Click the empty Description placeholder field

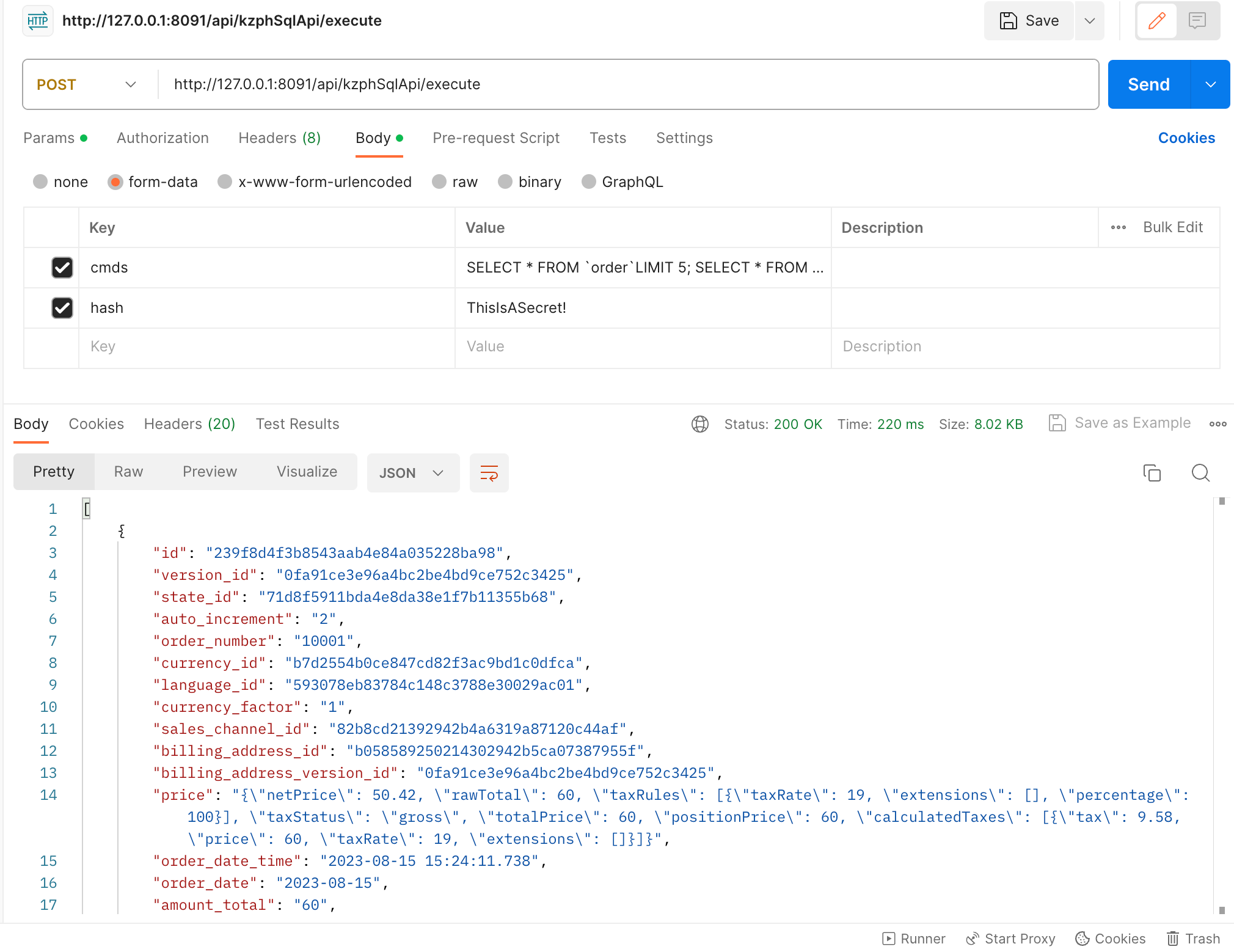(x=1026, y=346)
